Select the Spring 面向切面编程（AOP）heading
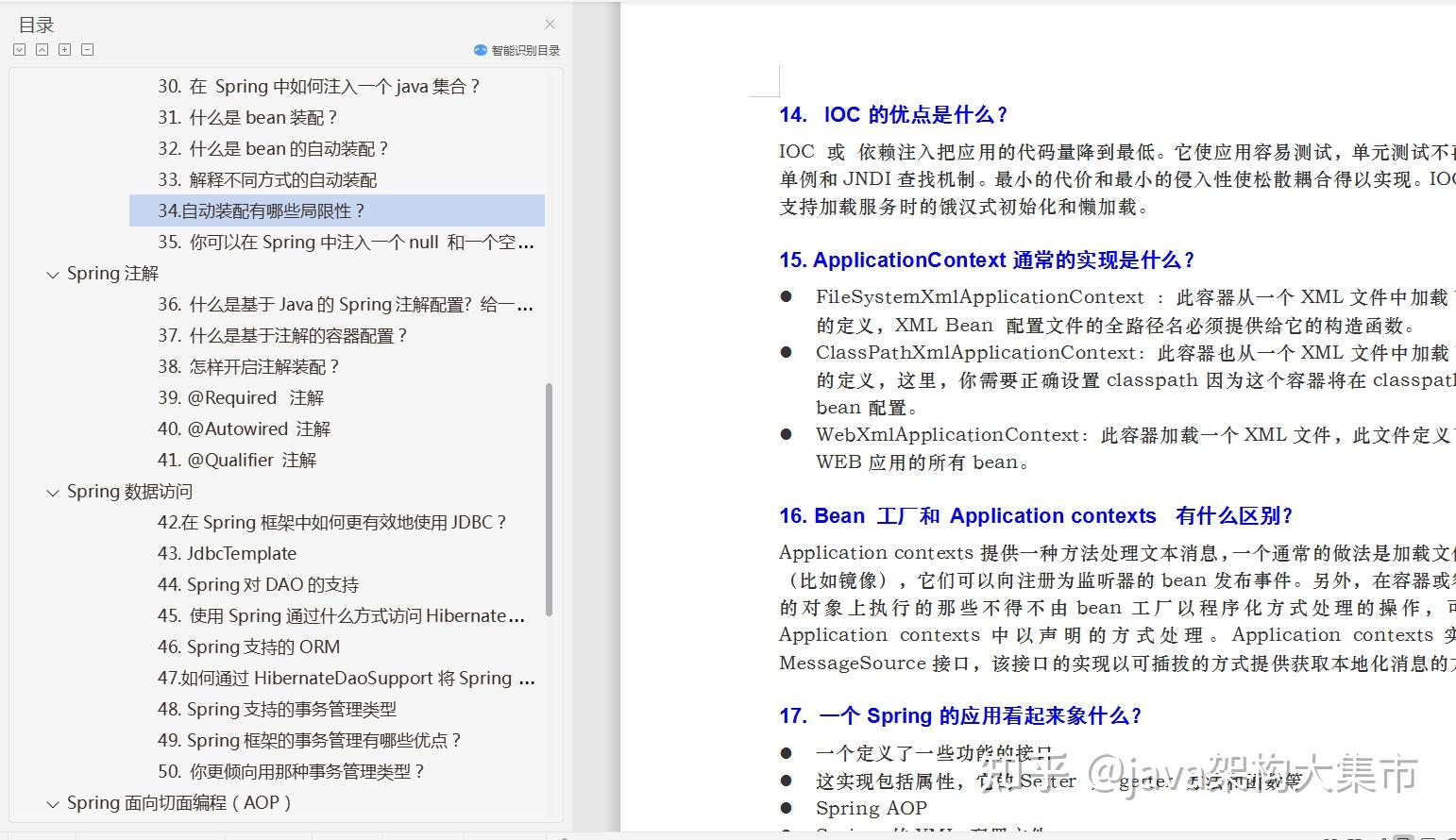Viewport: 1456px width, 840px height. click(179, 803)
